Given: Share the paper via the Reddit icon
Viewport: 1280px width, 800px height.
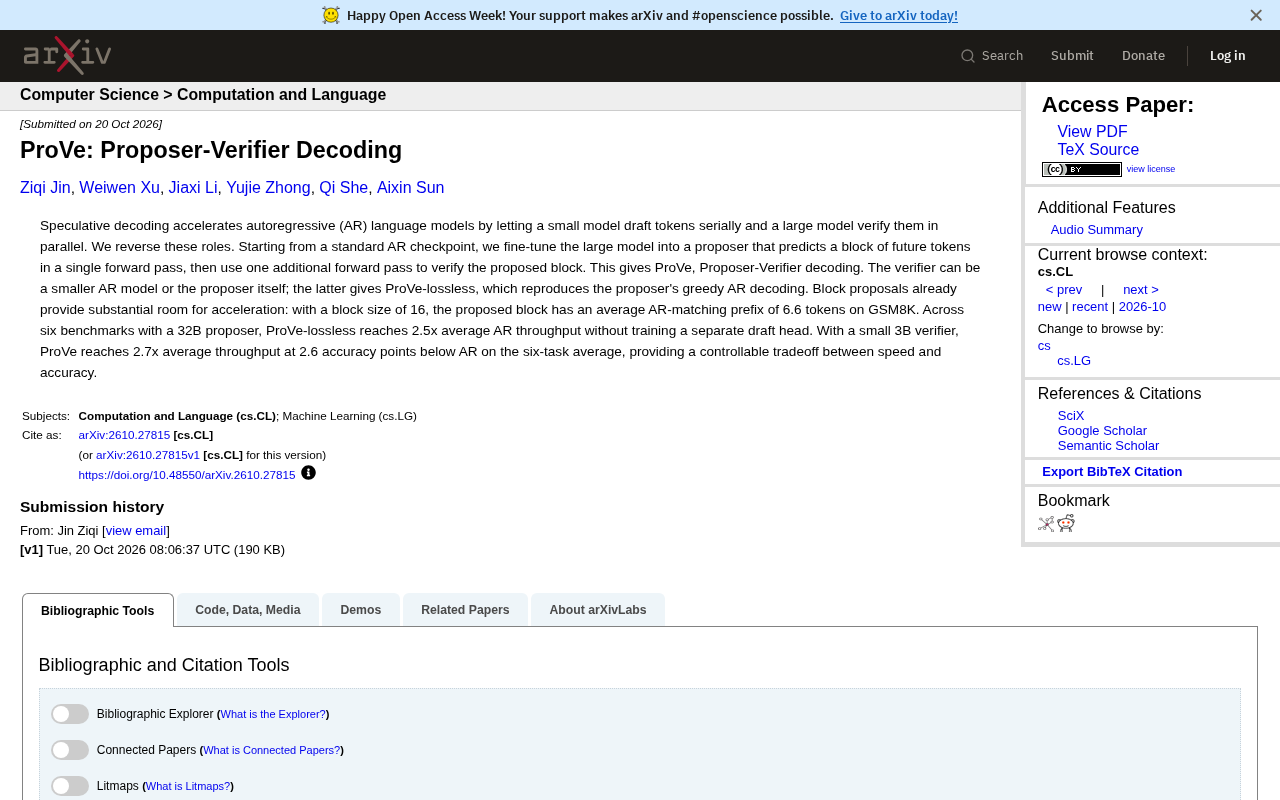Looking at the screenshot, I should (1066, 523).
